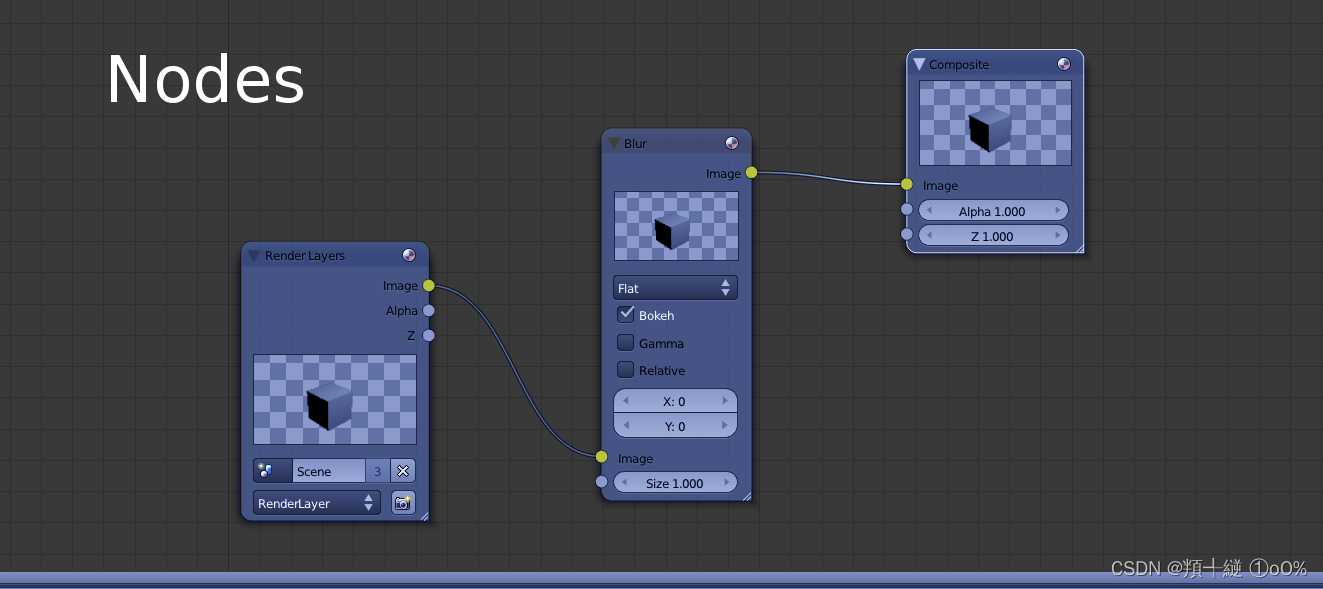
Task: Collapse the Composite node triangle
Action: pos(919,64)
